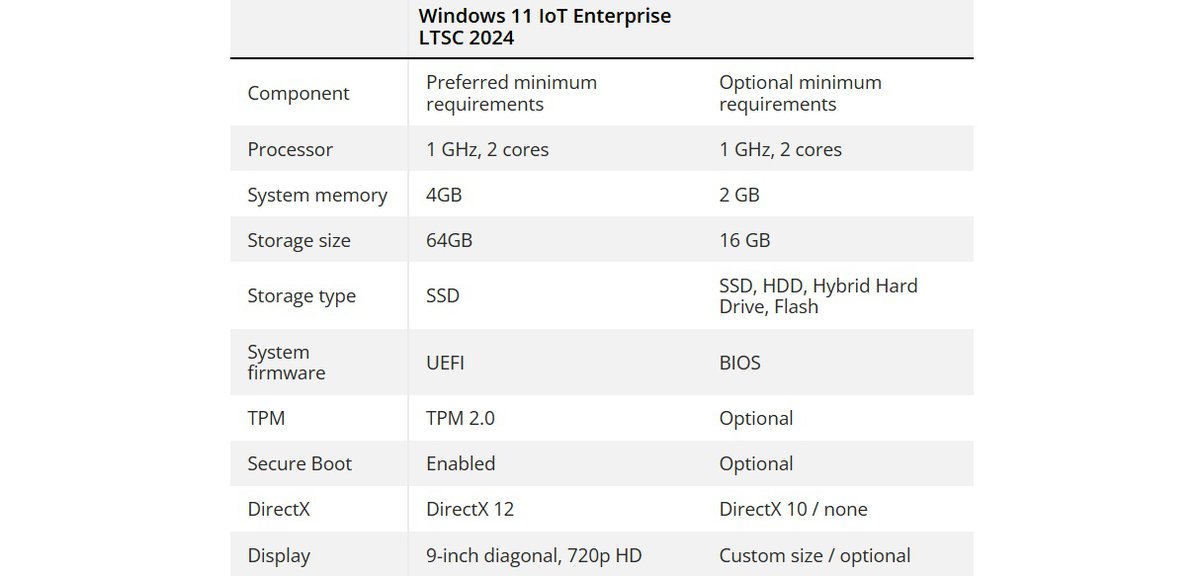Select the TPM 2.0 cell
The image size is (1200, 576).
[x=460, y=418]
